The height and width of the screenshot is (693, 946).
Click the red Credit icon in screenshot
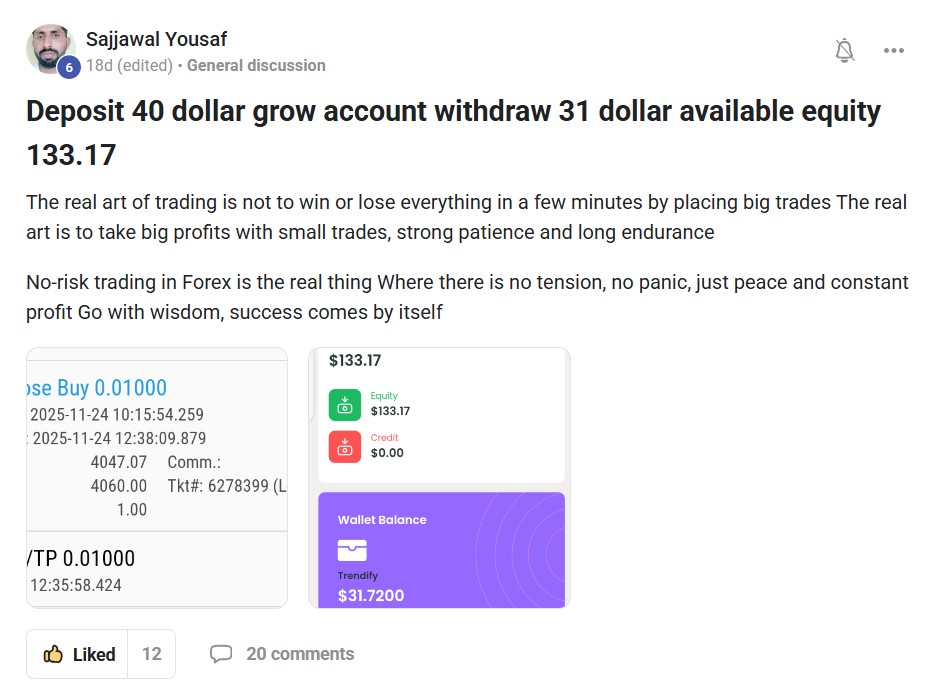[x=344, y=445]
